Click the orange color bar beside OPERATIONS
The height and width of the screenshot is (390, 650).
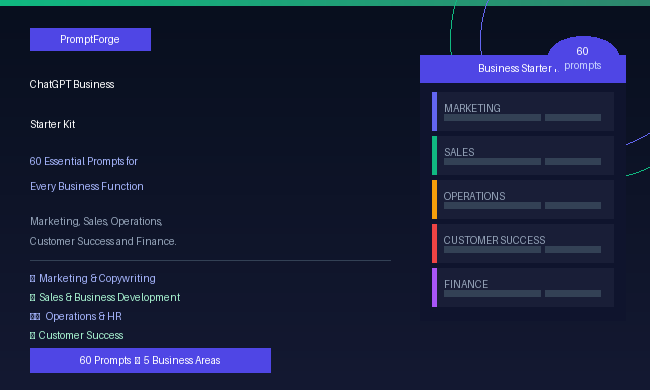pos(434,199)
